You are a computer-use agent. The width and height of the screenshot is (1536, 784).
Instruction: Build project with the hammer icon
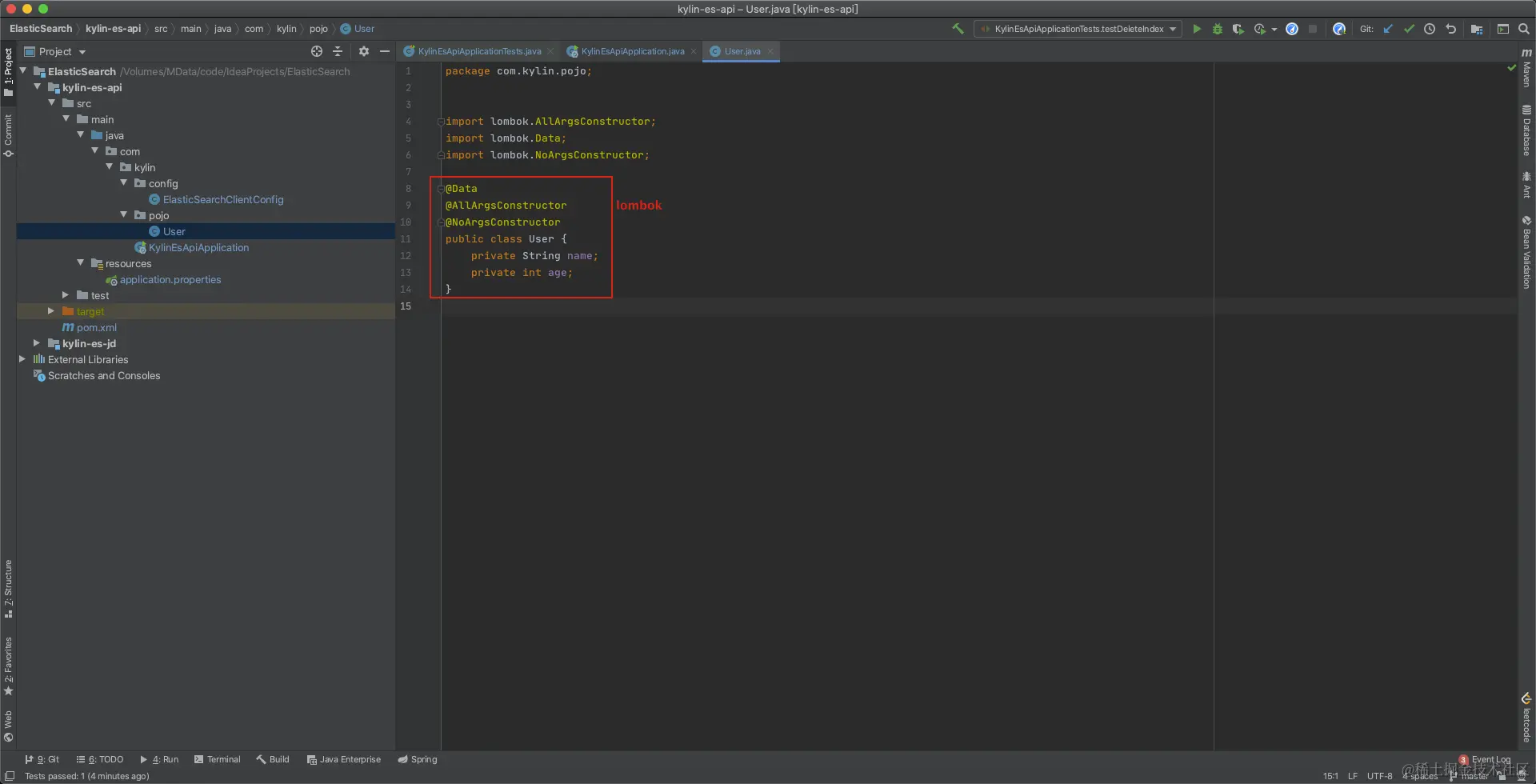point(958,29)
